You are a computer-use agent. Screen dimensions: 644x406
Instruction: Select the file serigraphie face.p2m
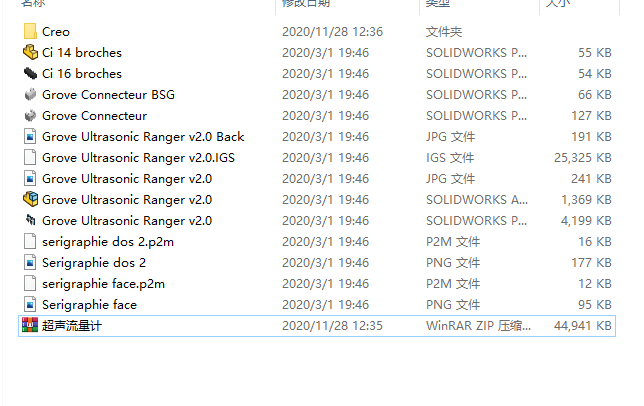pos(104,284)
